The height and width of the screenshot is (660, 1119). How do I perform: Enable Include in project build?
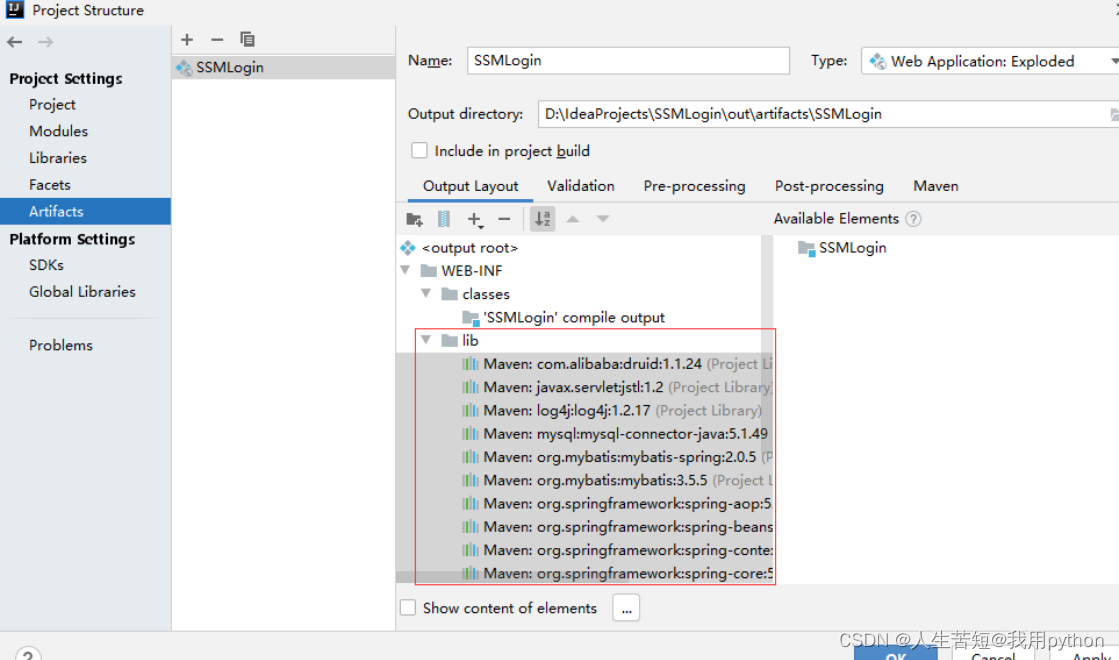pyautogui.click(x=419, y=151)
